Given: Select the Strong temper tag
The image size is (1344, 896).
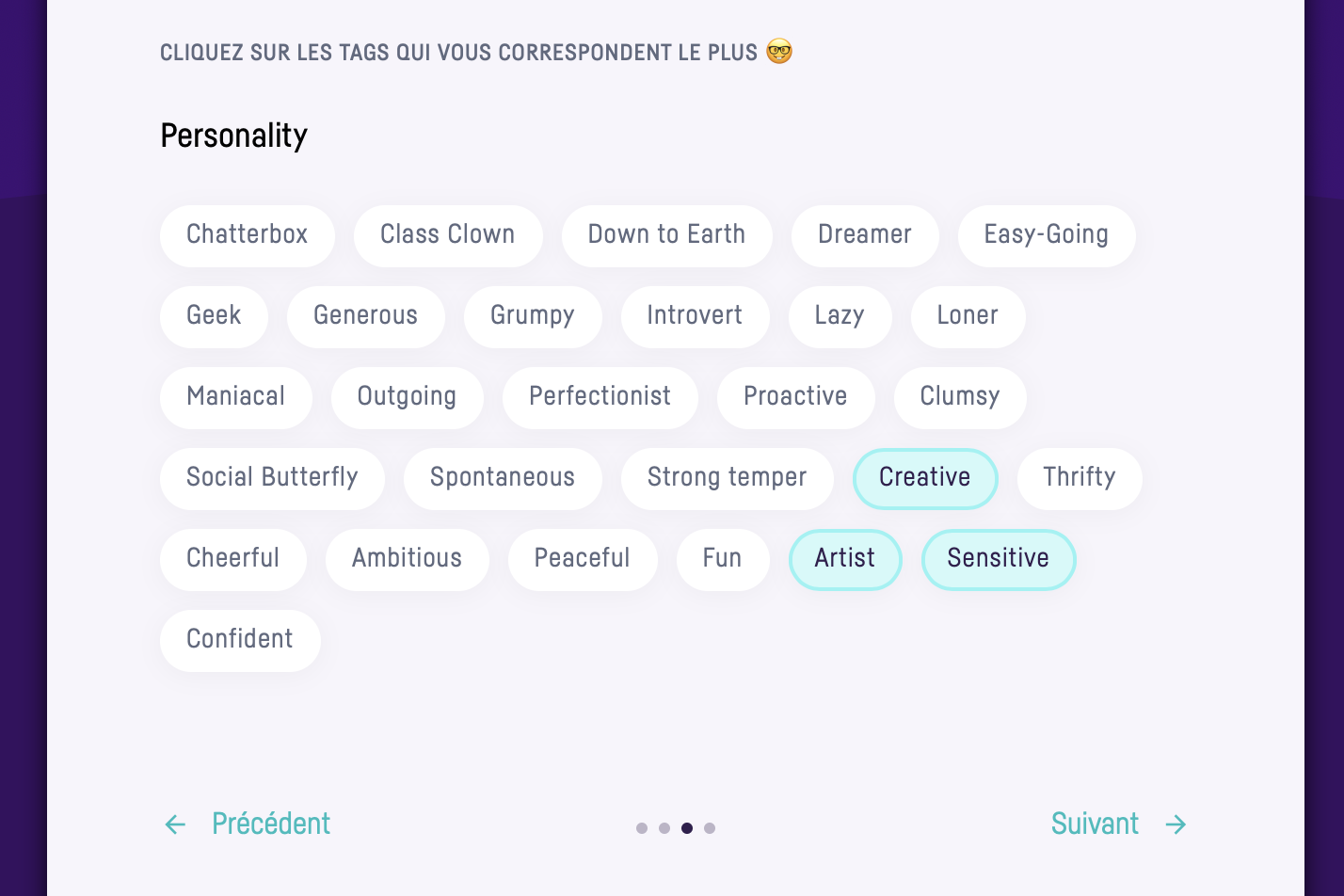Looking at the screenshot, I should click(x=727, y=478).
